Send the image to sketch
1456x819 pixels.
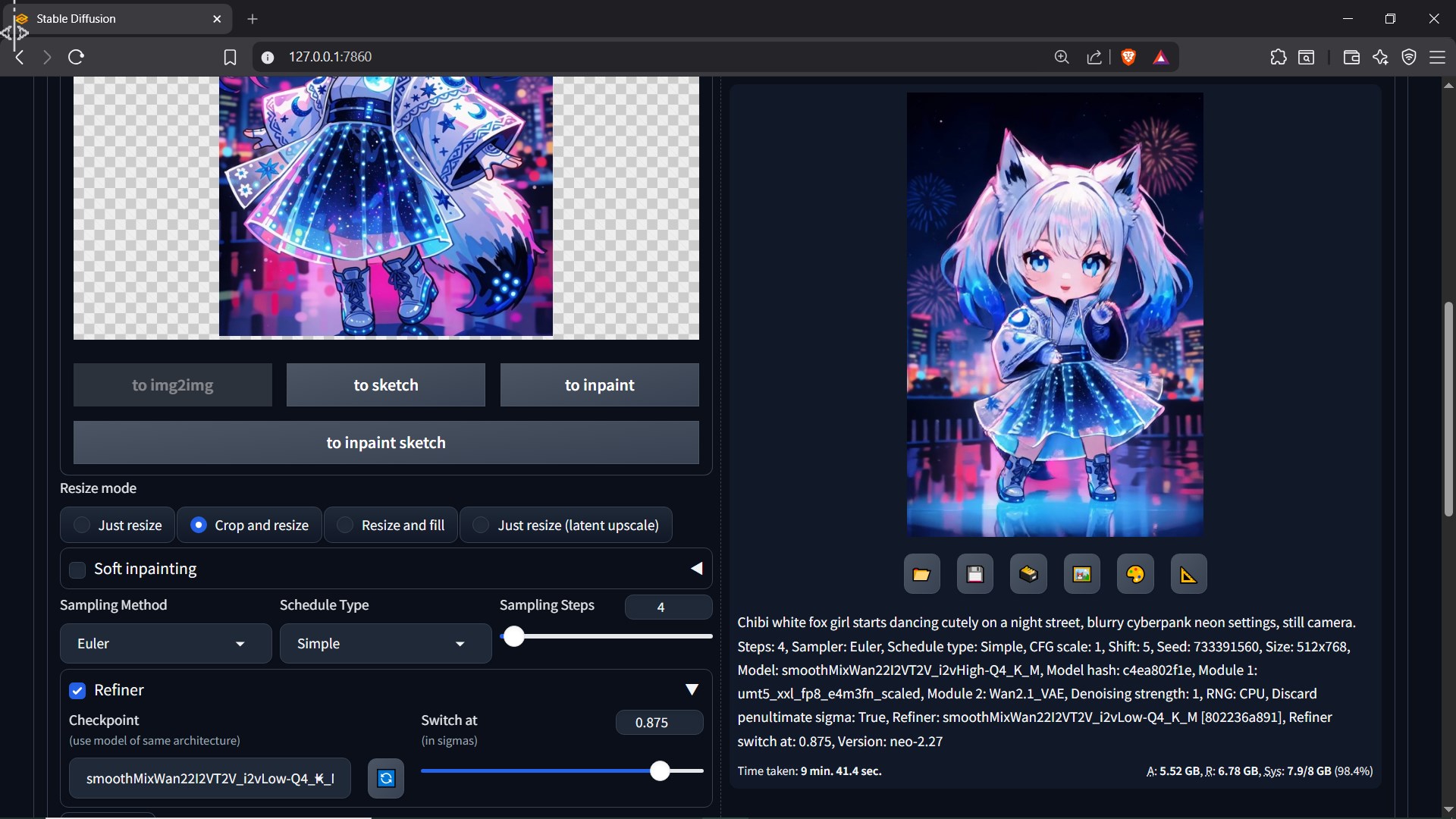[386, 385]
